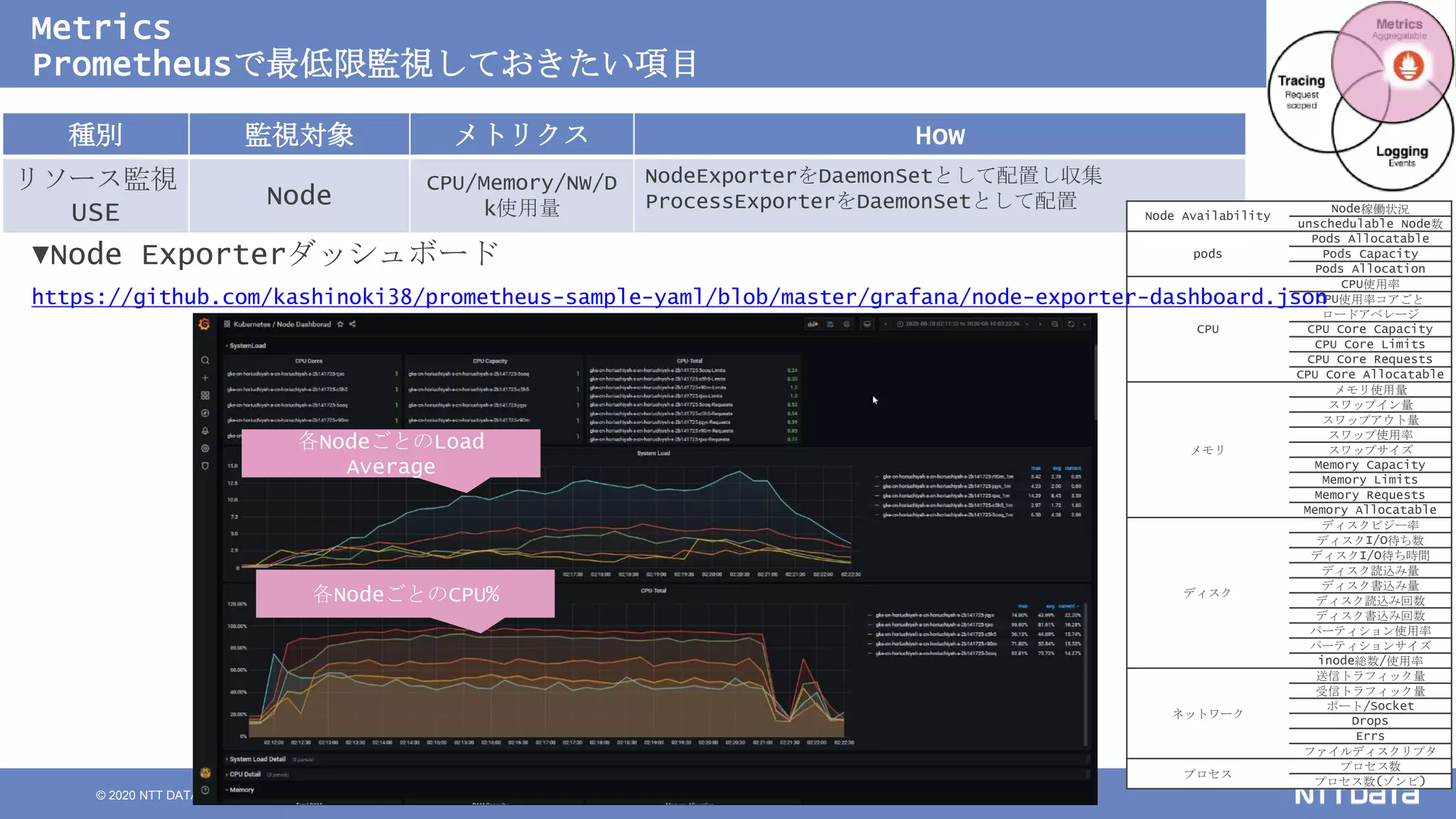Click the Grafana logo in the sidebar
Screen dimensions: 1456x819
[x=205, y=324]
